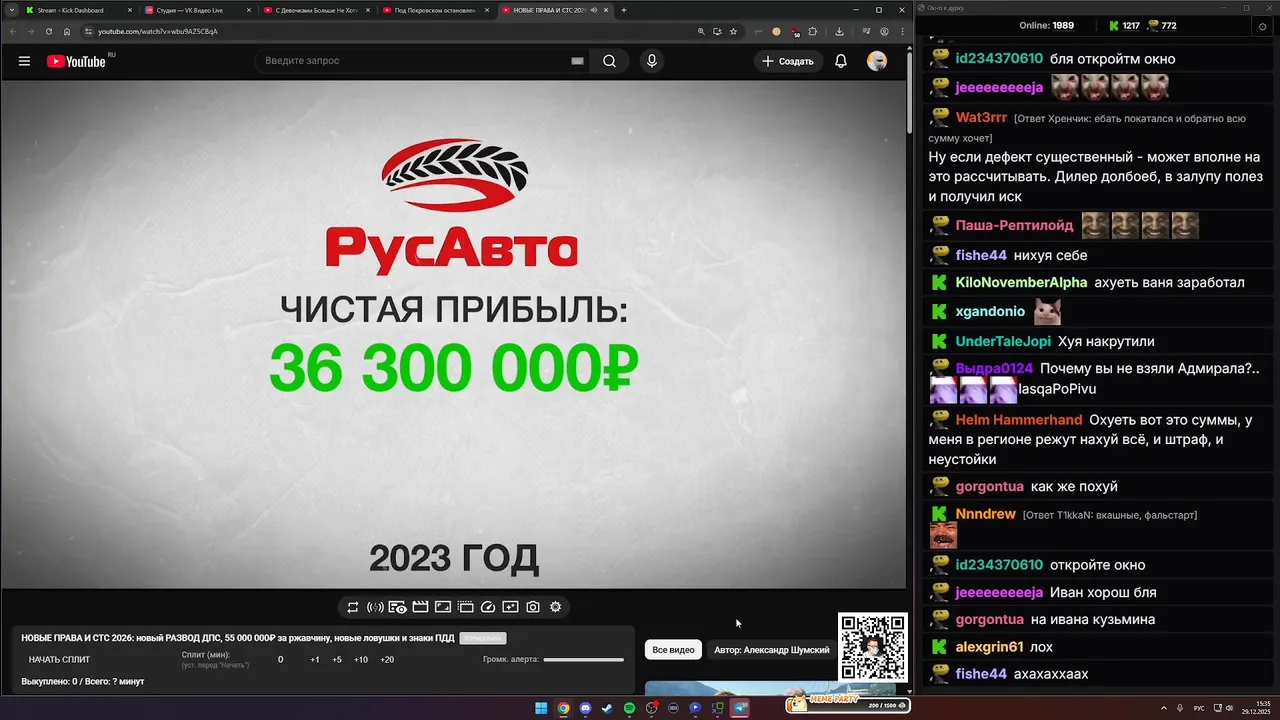Reload the page with the refresh icon
The width and height of the screenshot is (1280, 720).
49,31
